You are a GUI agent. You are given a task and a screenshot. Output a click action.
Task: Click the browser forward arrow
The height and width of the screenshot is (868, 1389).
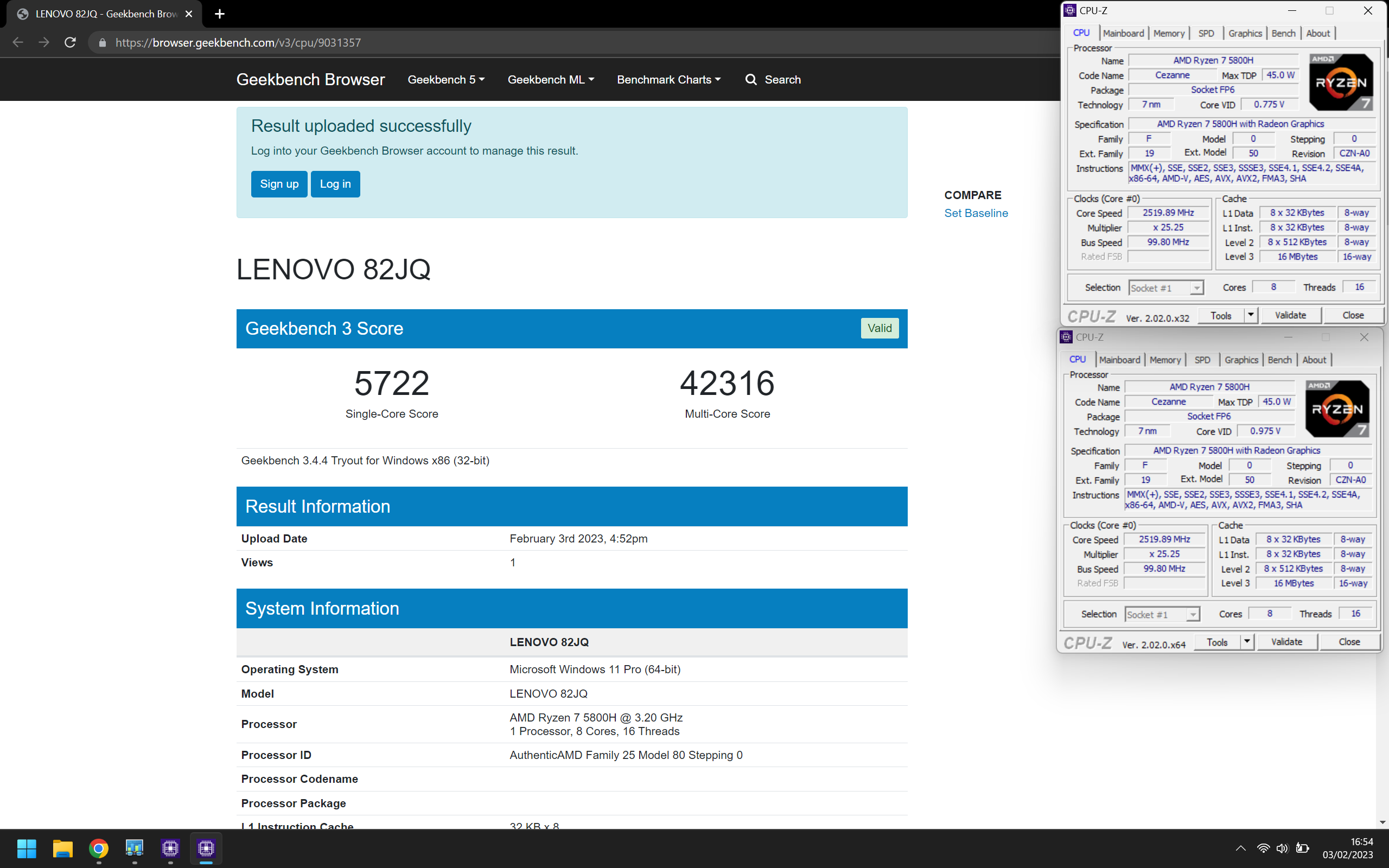(x=43, y=42)
